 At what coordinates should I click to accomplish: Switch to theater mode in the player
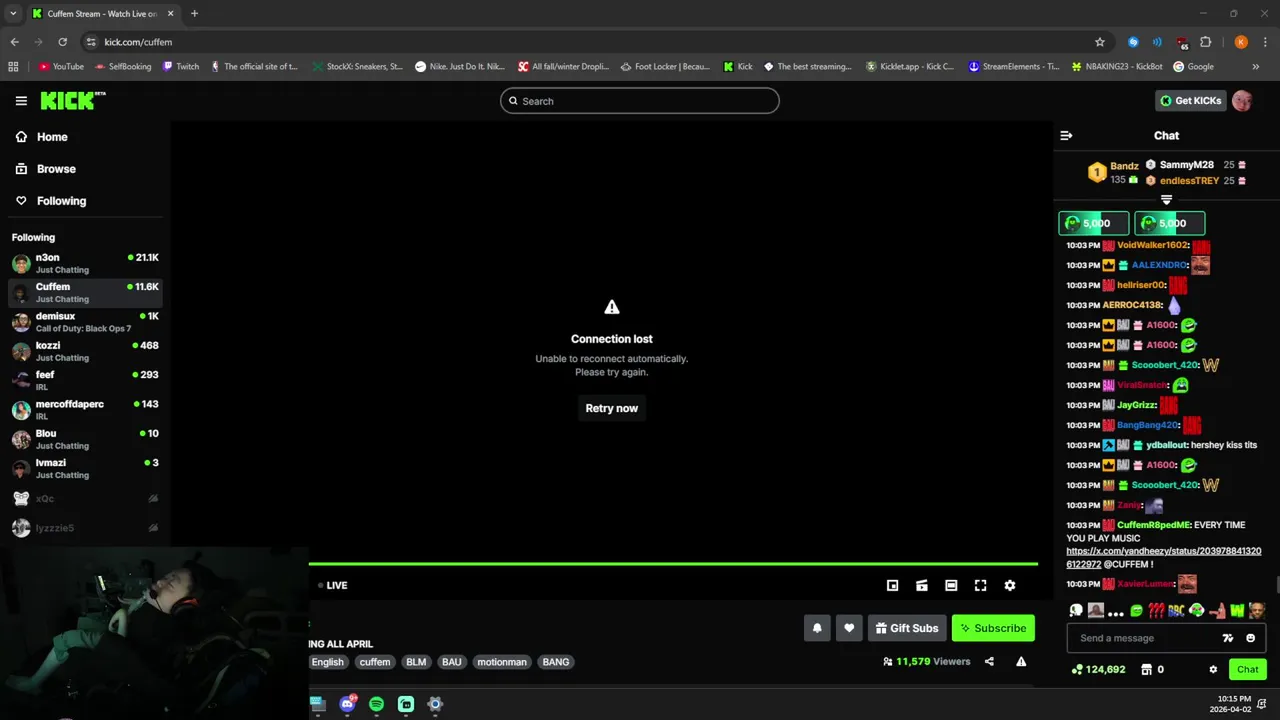(x=951, y=585)
